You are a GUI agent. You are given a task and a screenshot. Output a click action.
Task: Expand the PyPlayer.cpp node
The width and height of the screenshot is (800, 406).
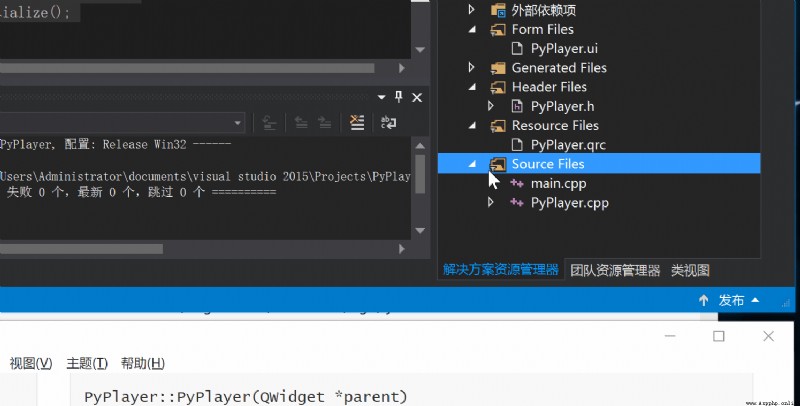coord(490,202)
